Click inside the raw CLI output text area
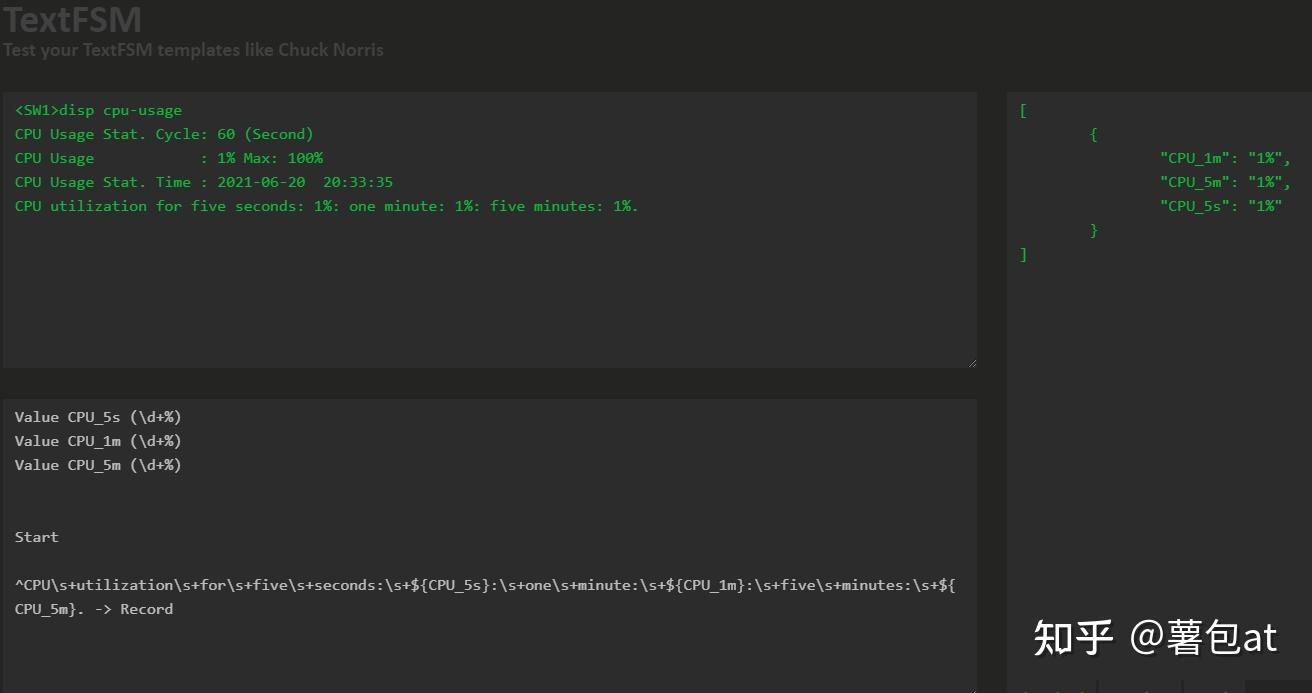Screen dimensions: 1312x693 coord(490,290)
